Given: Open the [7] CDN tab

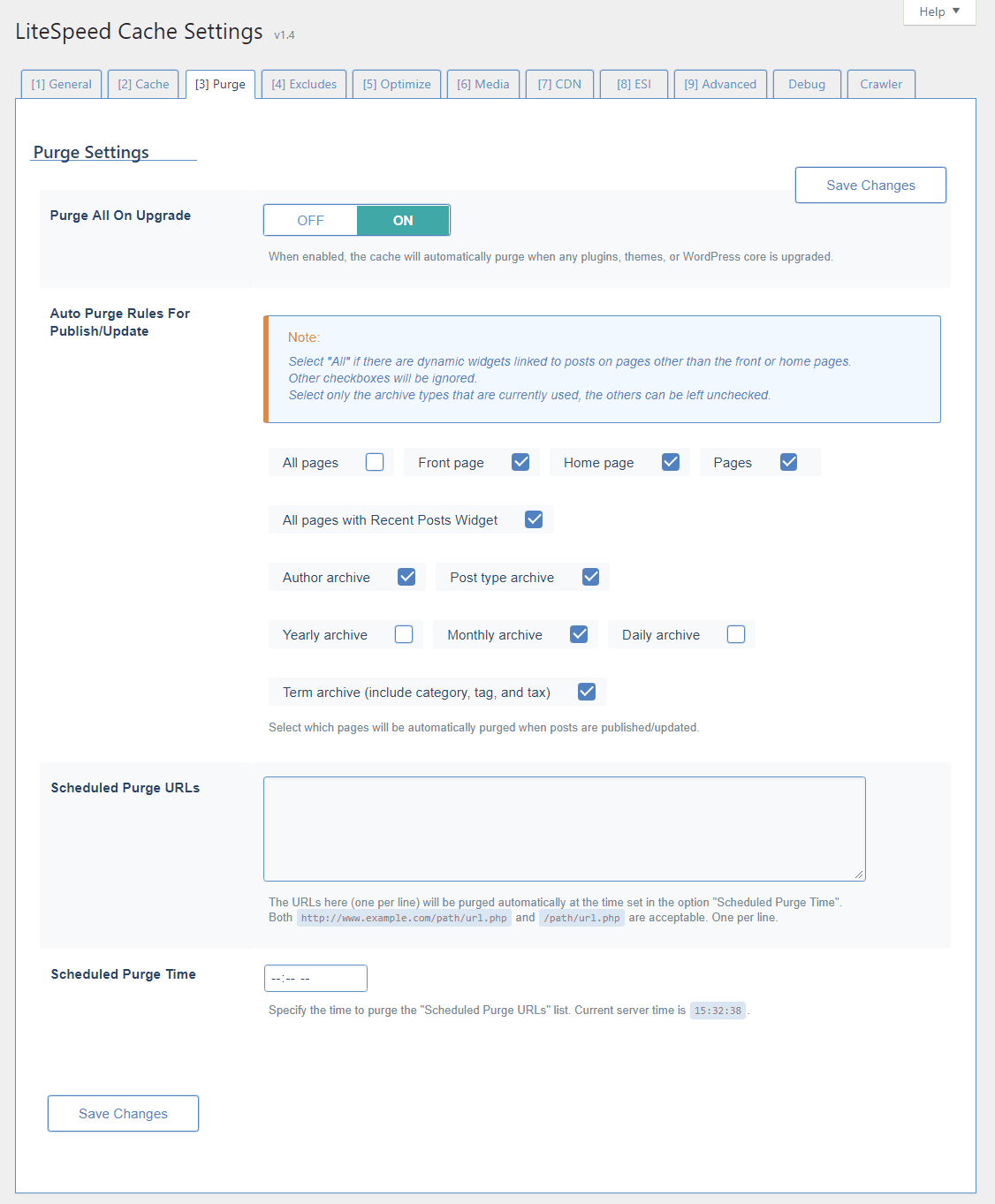Looking at the screenshot, I should pos(559,84).
